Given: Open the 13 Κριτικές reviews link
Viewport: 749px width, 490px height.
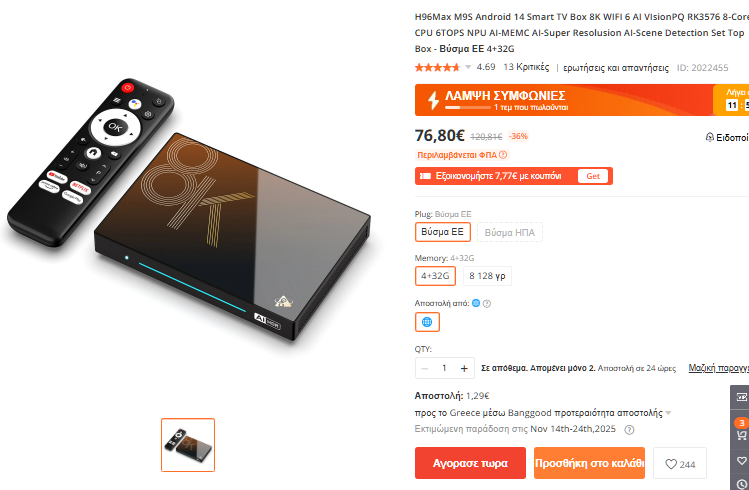Looking at the screenshot, I should pyautogui.click(x=526, y=67).
